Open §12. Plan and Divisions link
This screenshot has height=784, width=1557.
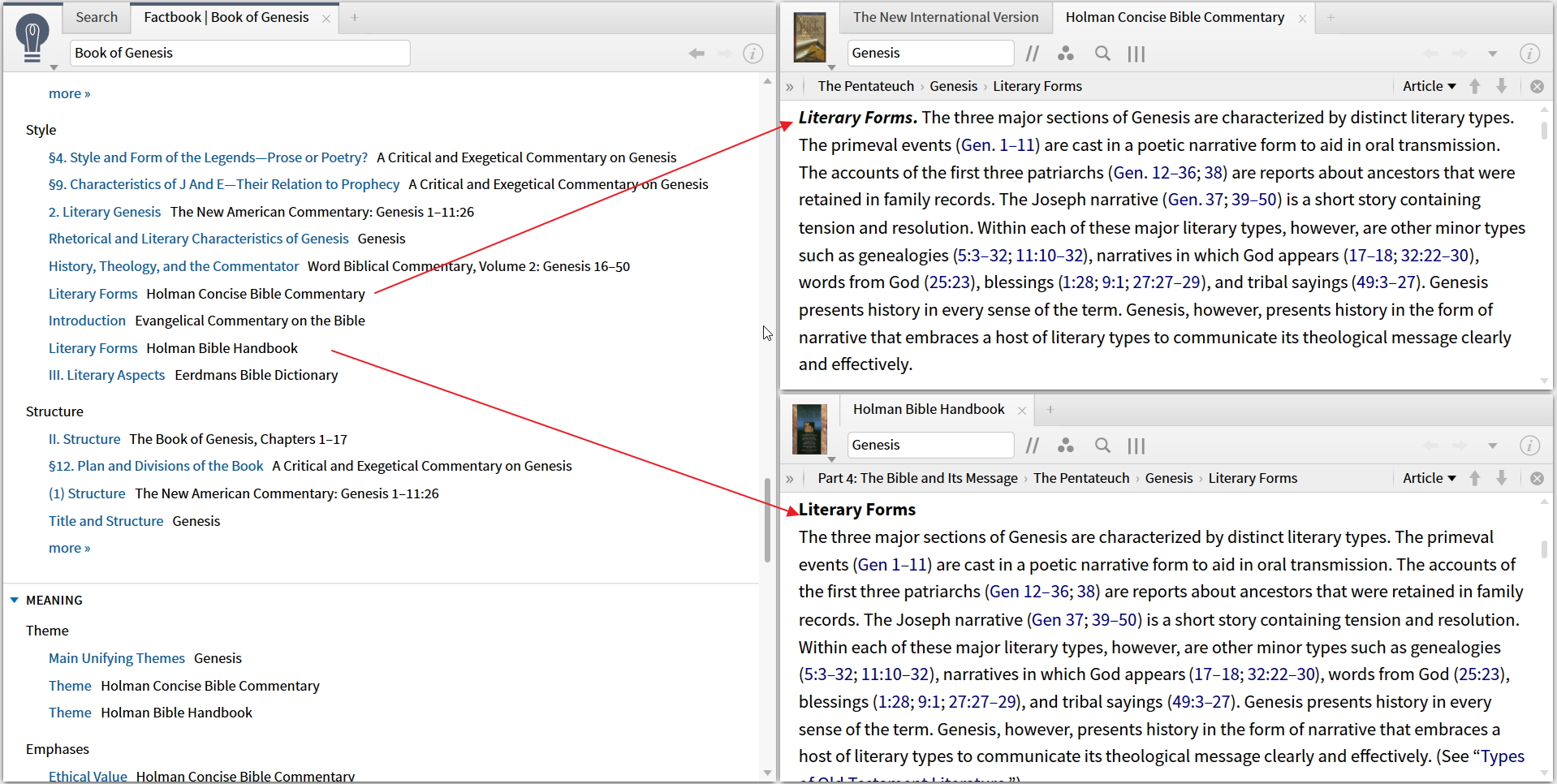click(156, 466)
